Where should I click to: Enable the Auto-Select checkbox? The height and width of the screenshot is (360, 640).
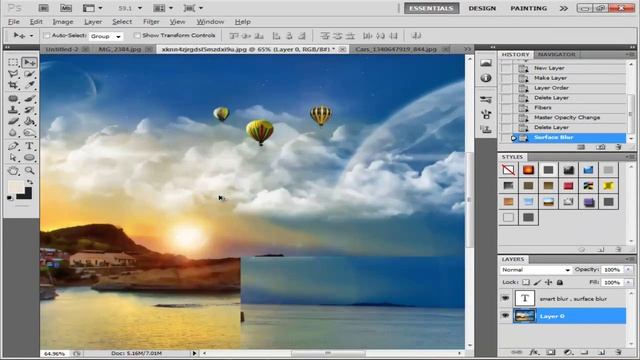click(x=47, y=36)
